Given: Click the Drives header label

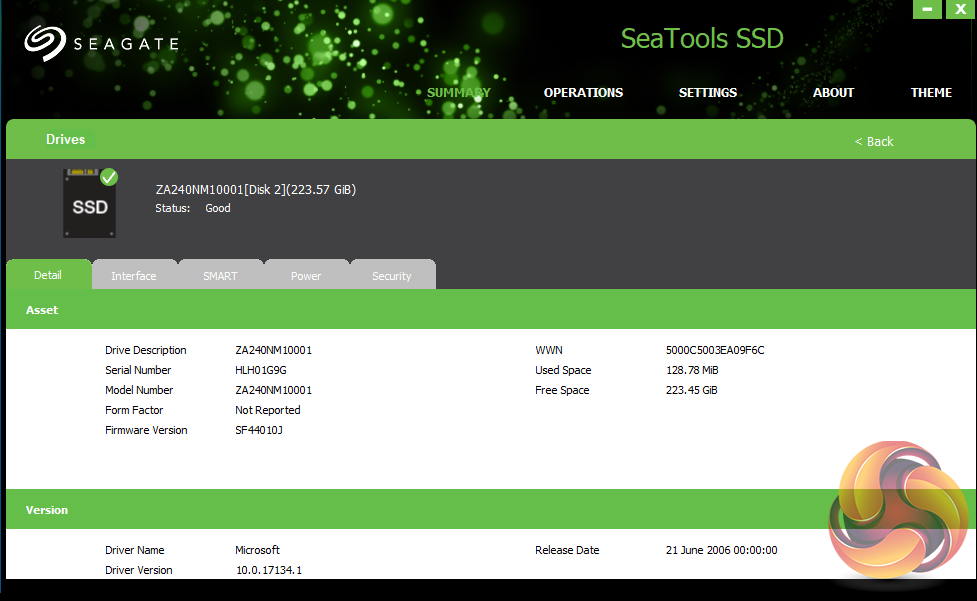Looking at the screenshot, I should pos(65,140).
